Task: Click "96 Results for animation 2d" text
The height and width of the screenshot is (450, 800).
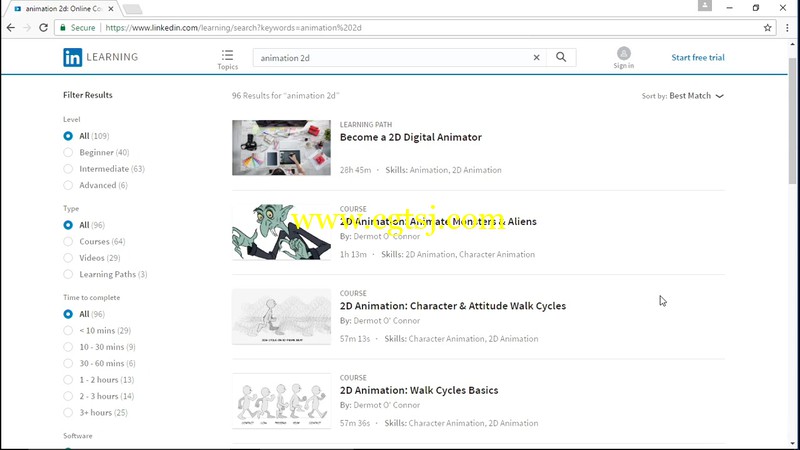Action: pos(285,95)
